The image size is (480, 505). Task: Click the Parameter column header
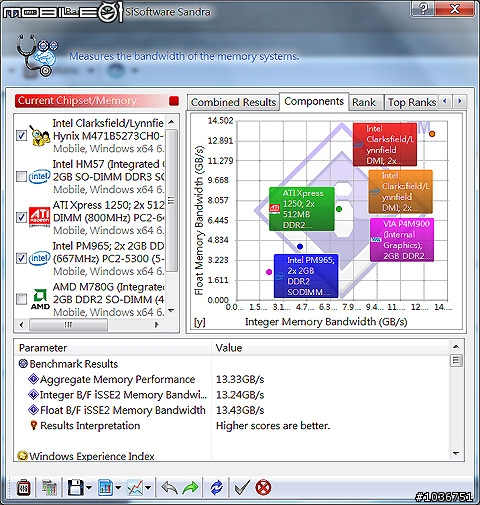coord(113,348)
